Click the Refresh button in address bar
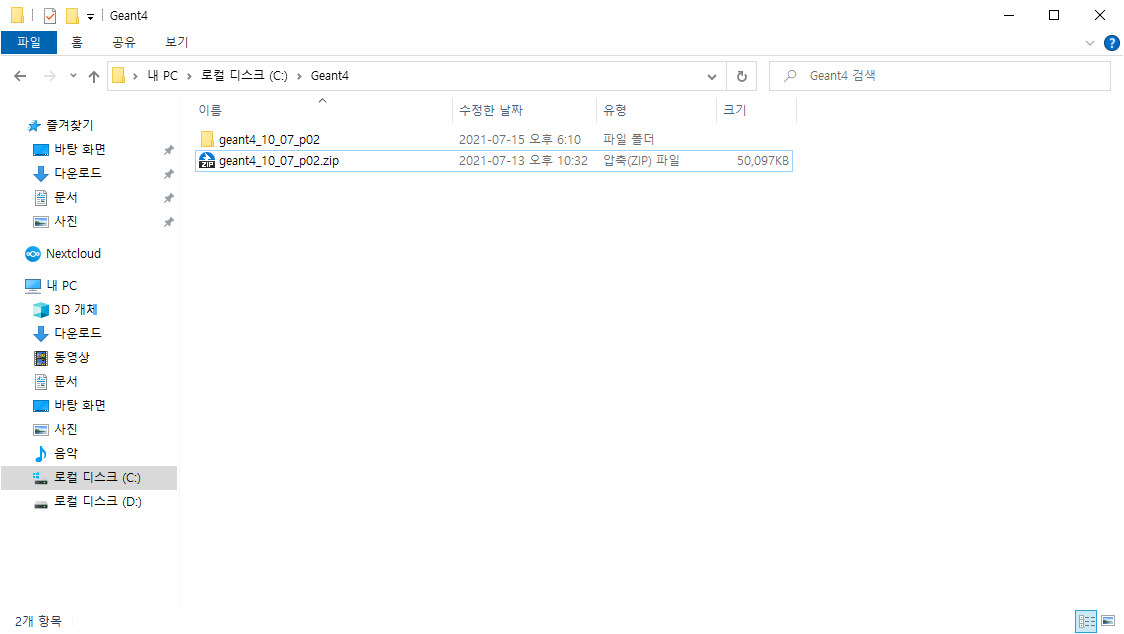The height and width of the screenshot is (634, 1124). 741,76
